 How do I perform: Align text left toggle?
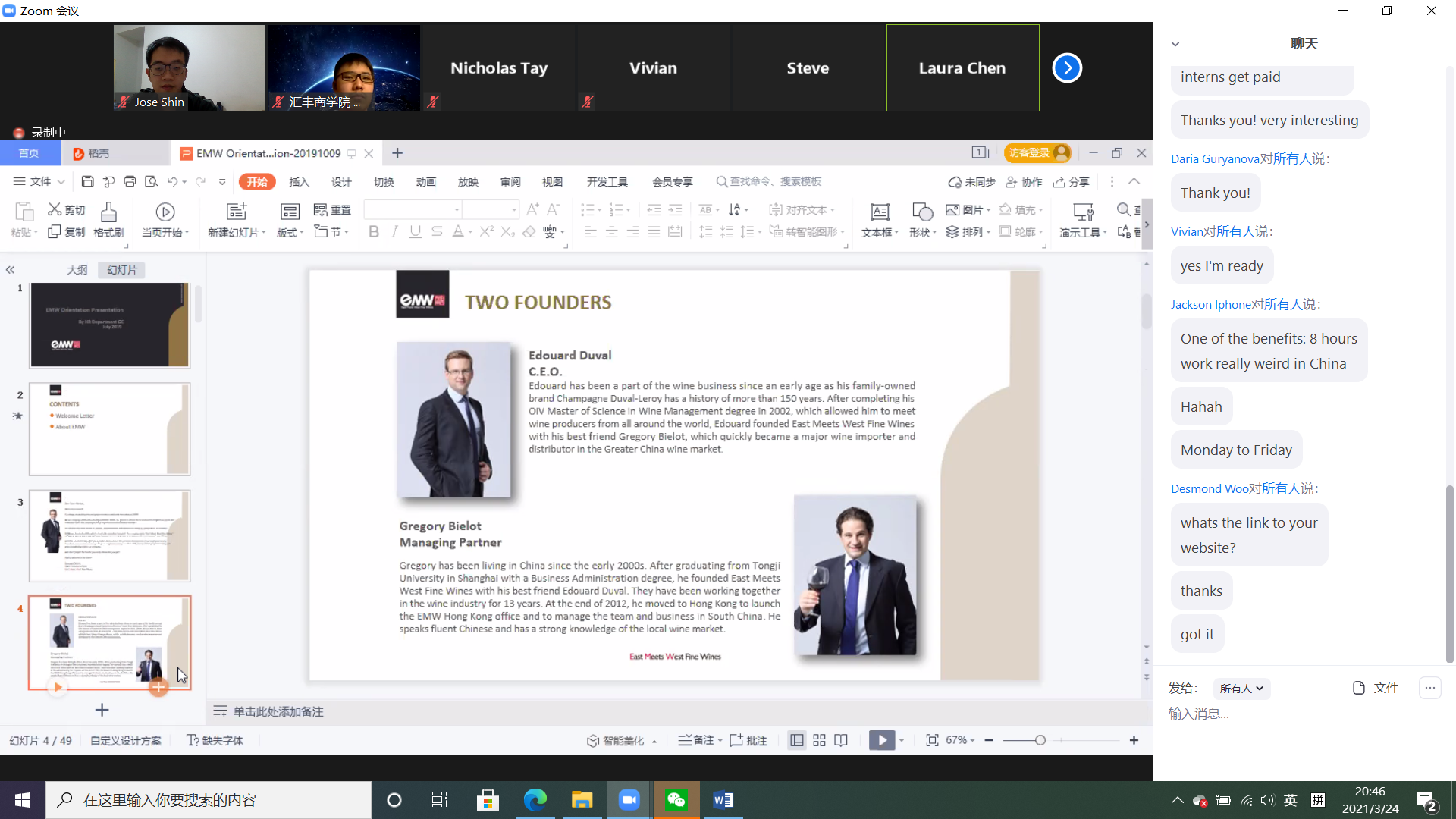point(590,231)
